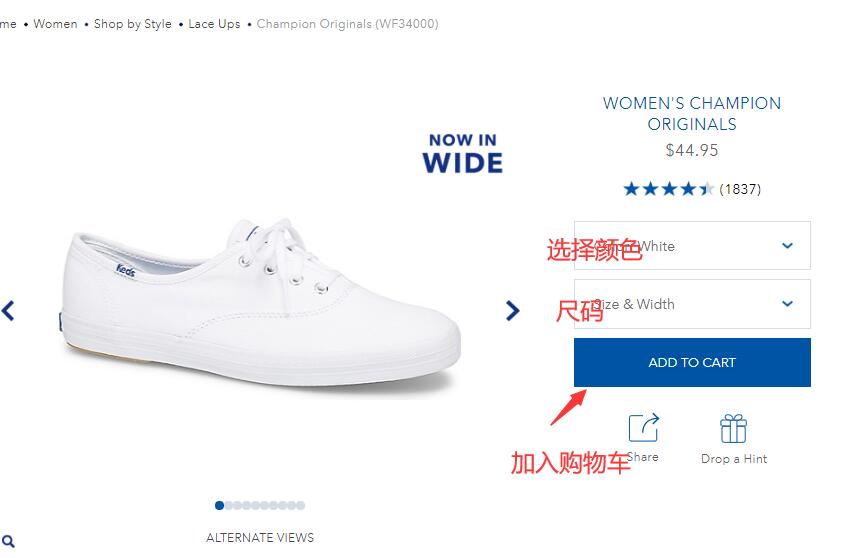Open the star rating reviews

668,189
